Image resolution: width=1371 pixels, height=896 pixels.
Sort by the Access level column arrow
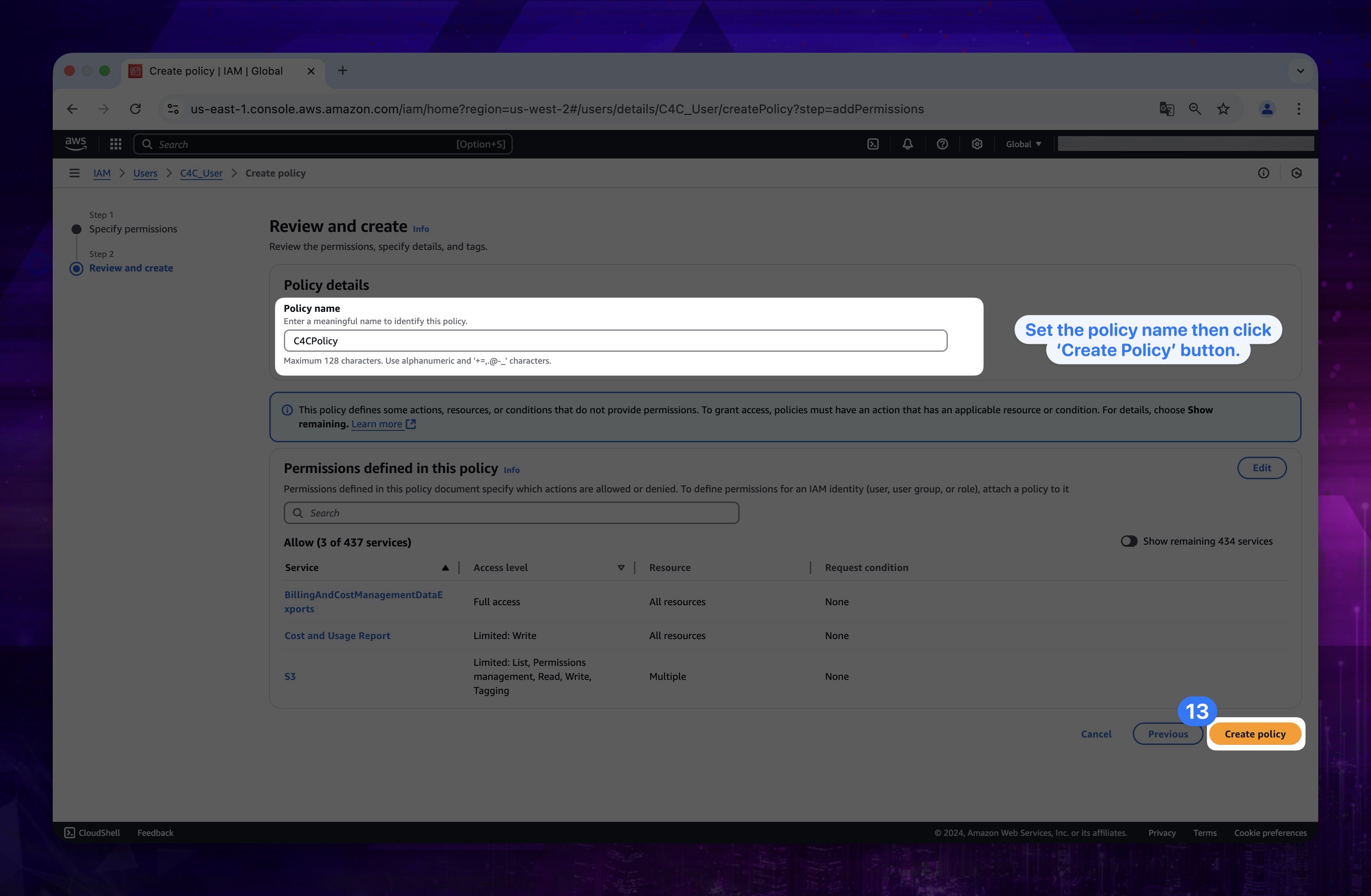click(x=621, y=567)
